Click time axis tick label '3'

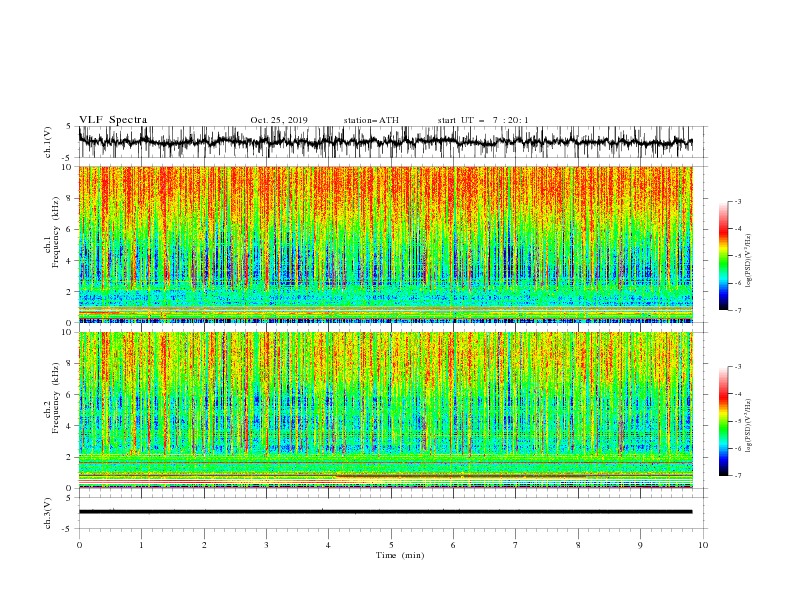point(266,545)
